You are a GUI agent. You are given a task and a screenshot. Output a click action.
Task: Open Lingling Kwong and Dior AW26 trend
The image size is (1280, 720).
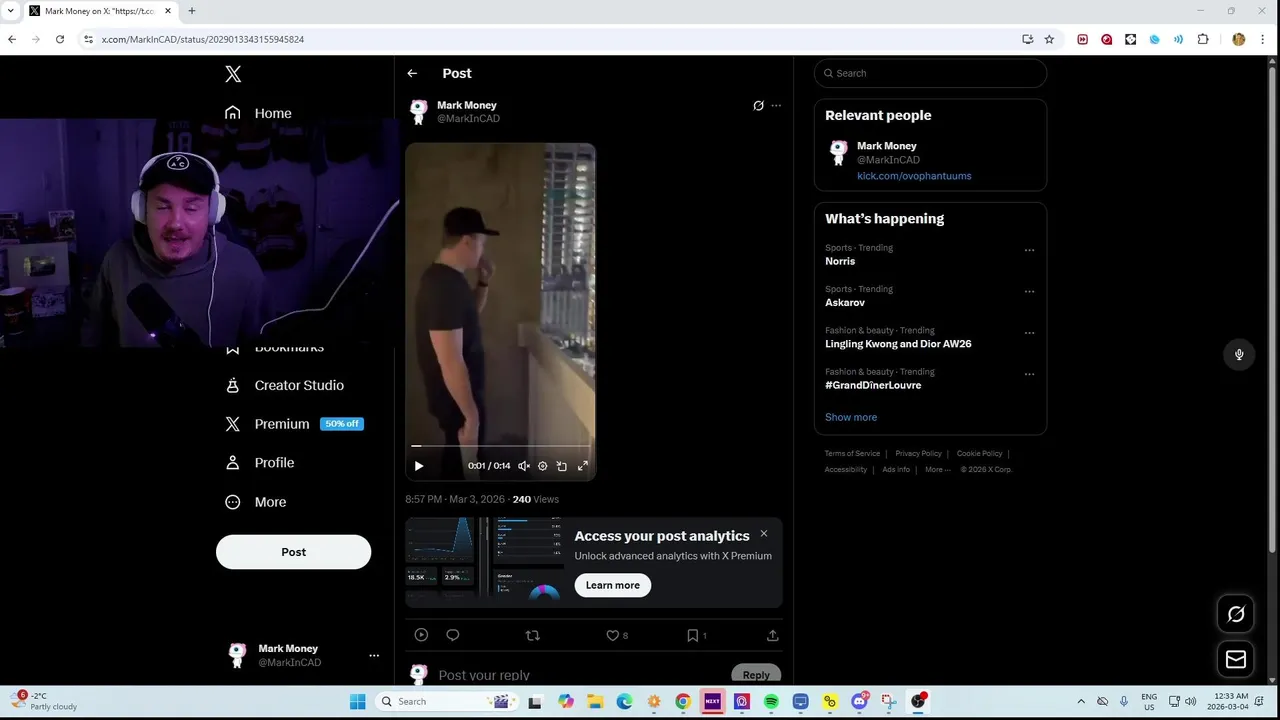click(898, 344)
